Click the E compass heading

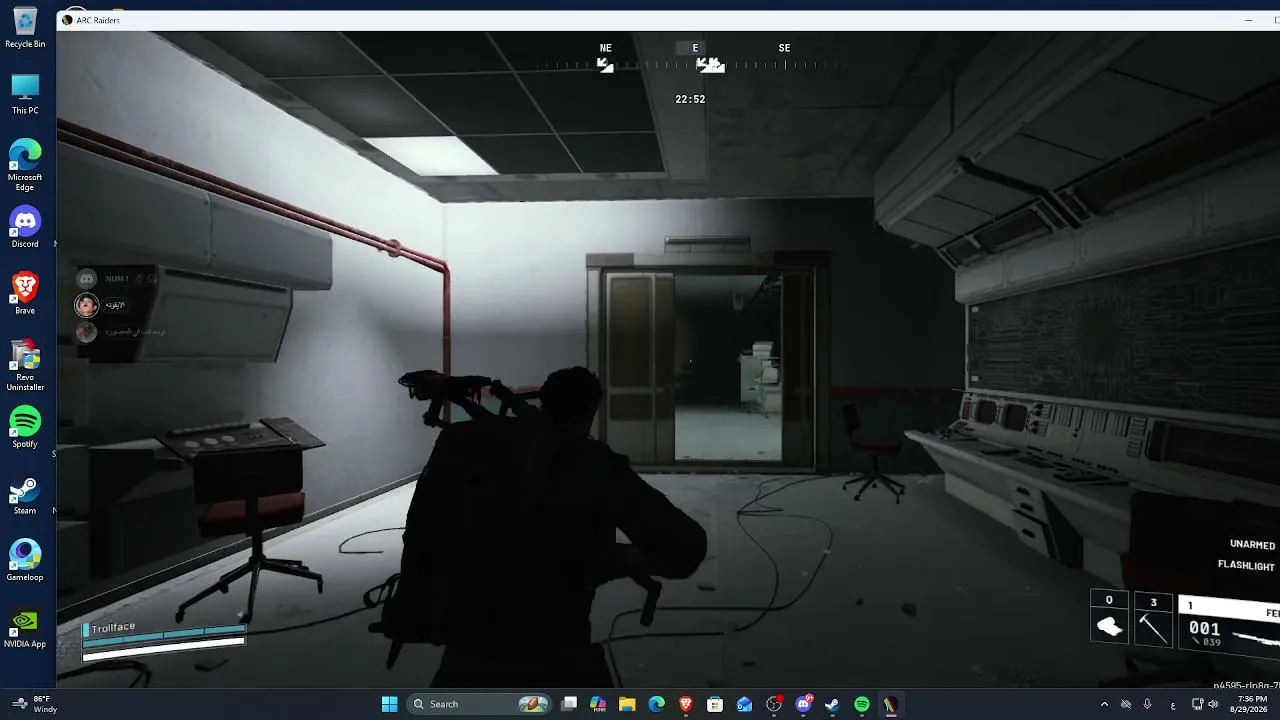tap(695, 48)
